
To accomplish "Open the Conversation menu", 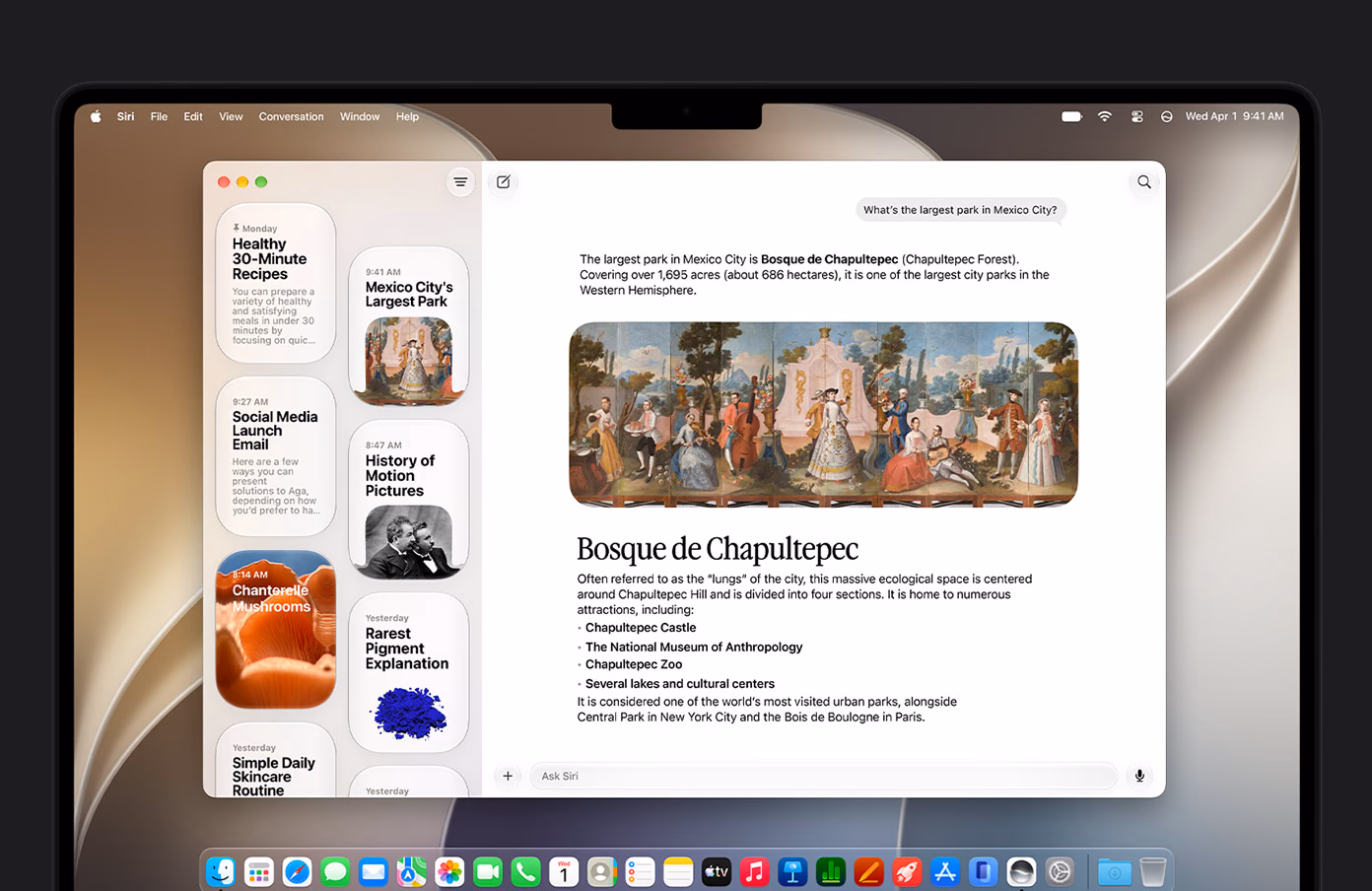I will 291,116.
